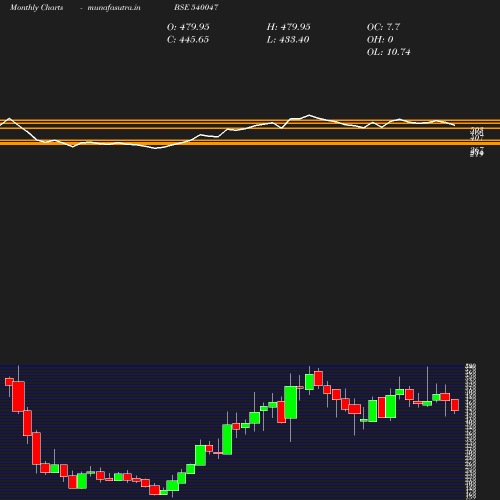Click the low price "L: 433.40"
Viewport: 500px width, 500px height.
(x=288, y=40)
